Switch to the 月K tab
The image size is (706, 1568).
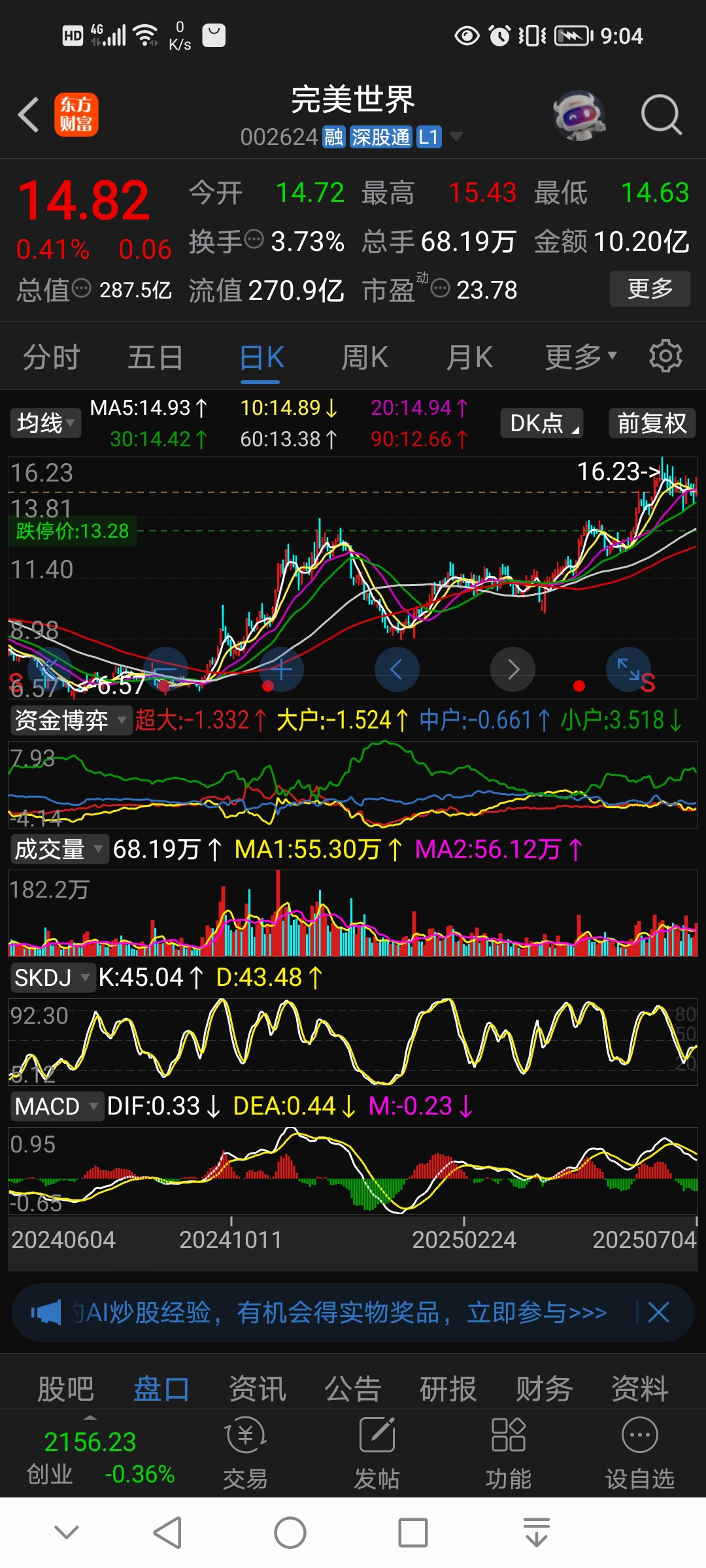469,357
